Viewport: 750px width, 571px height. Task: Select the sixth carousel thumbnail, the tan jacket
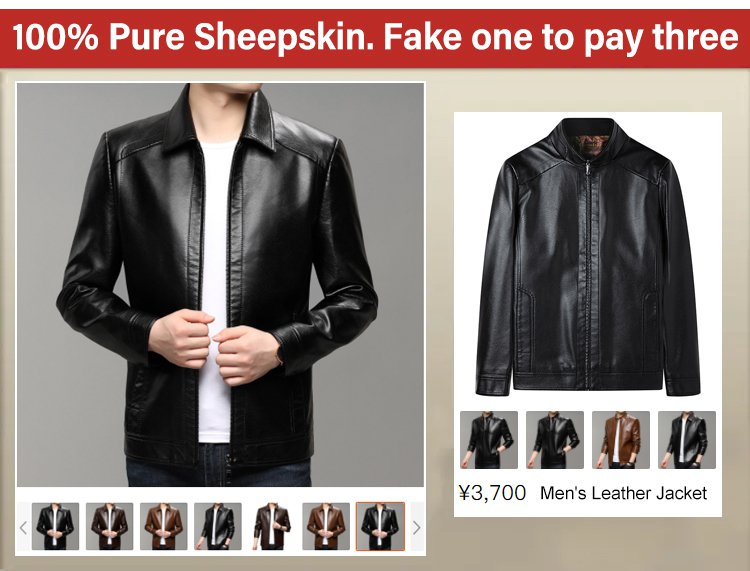point(326,527)
